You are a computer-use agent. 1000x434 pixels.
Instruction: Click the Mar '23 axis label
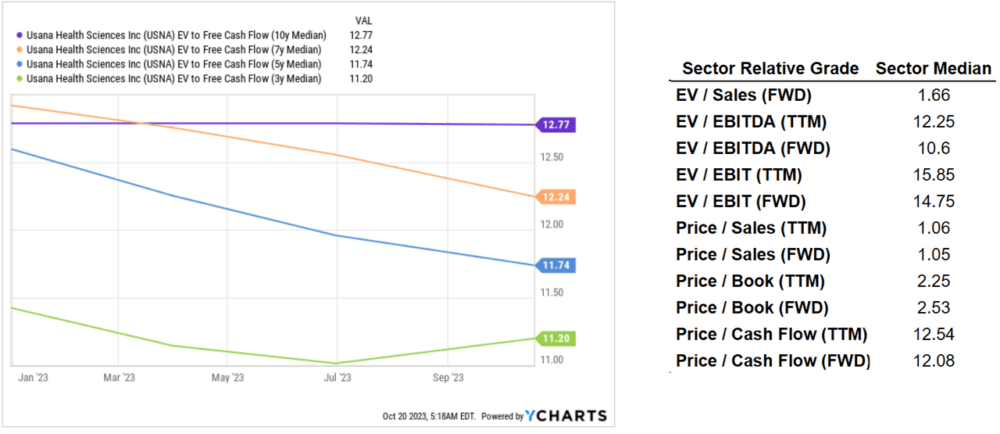click(120, 377)
